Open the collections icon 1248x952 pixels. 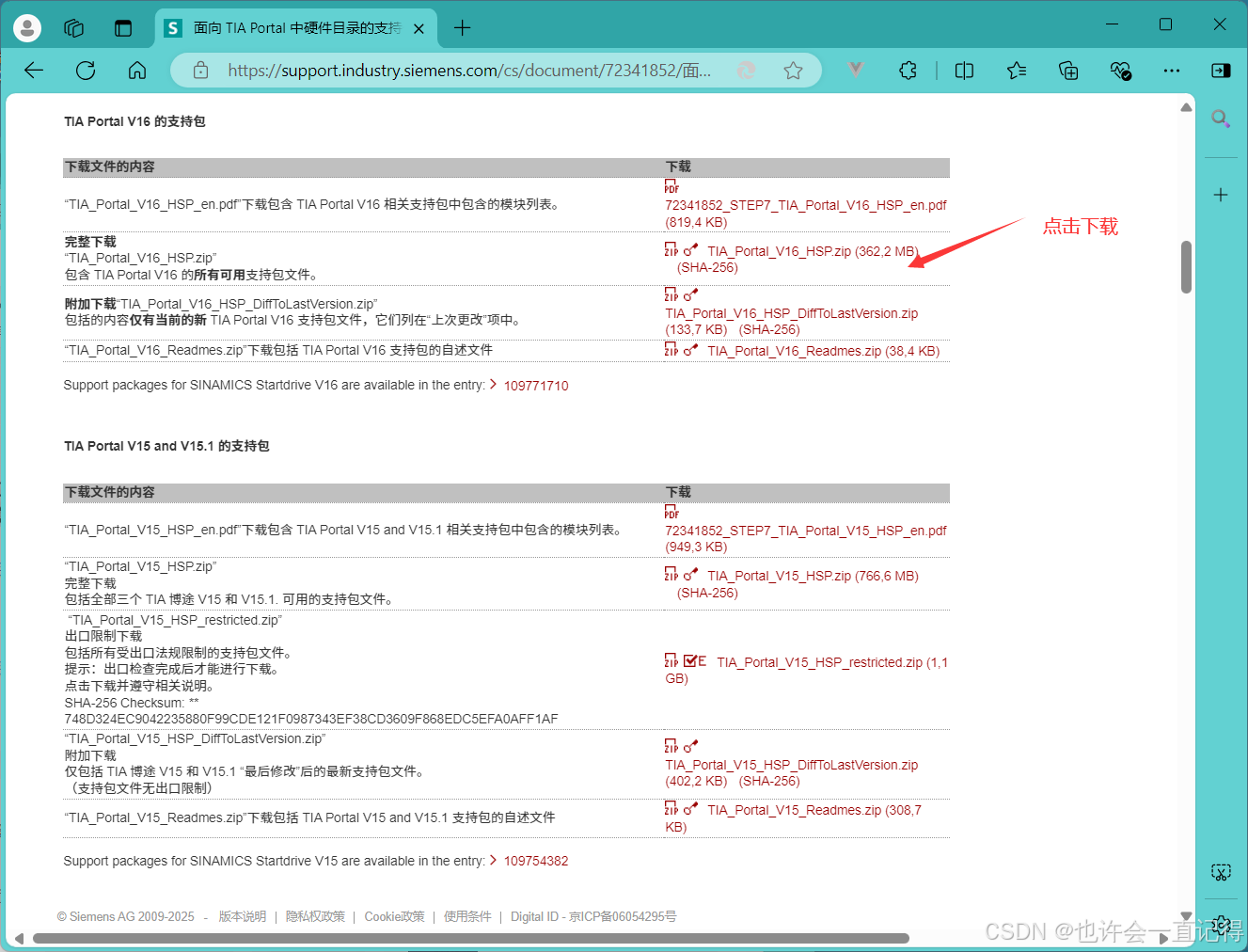click(x=1068, y=71)
